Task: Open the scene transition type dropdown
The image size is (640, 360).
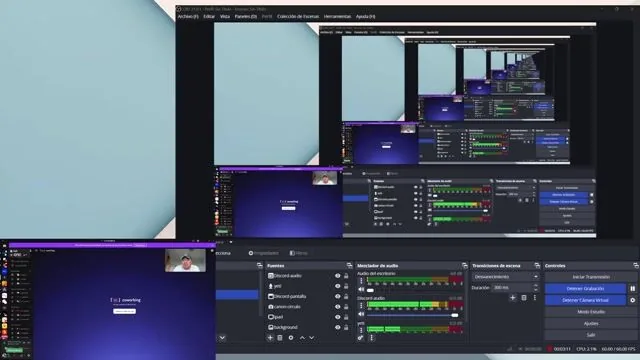Action: point(505,277)
